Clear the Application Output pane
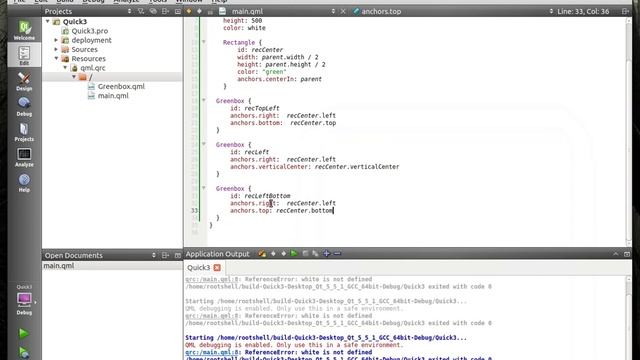 [262, 253]
